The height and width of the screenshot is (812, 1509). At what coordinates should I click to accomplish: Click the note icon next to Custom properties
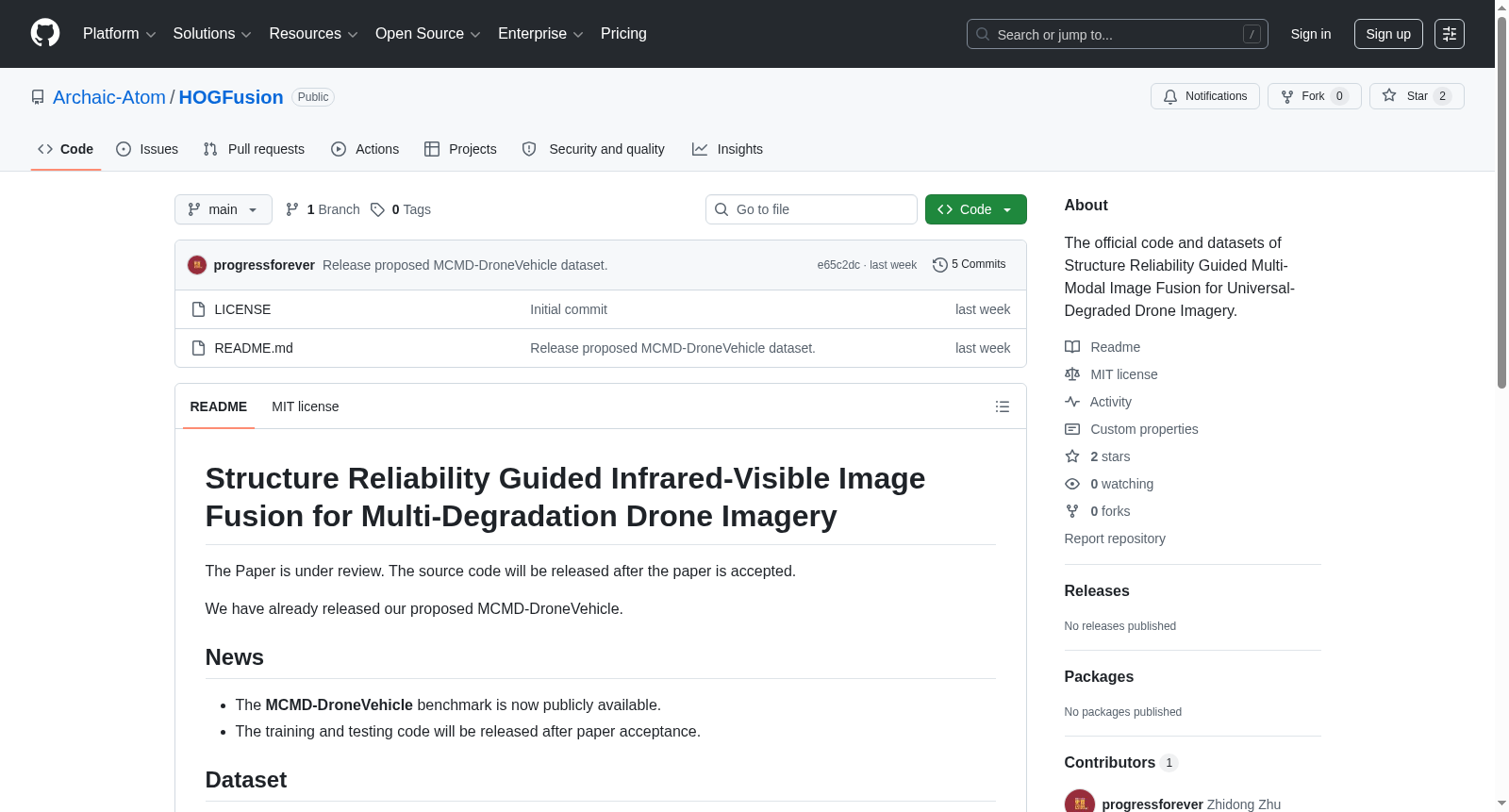tap(1072, 429)
